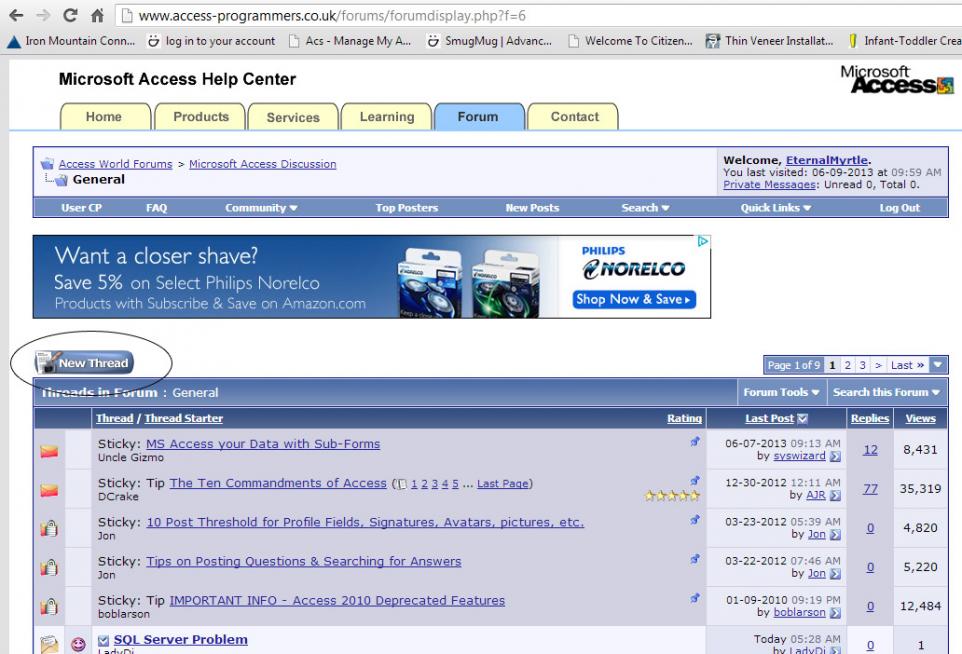Switch to the Services tab
Viewport: 962px width, 654px height.
(293, 117)
